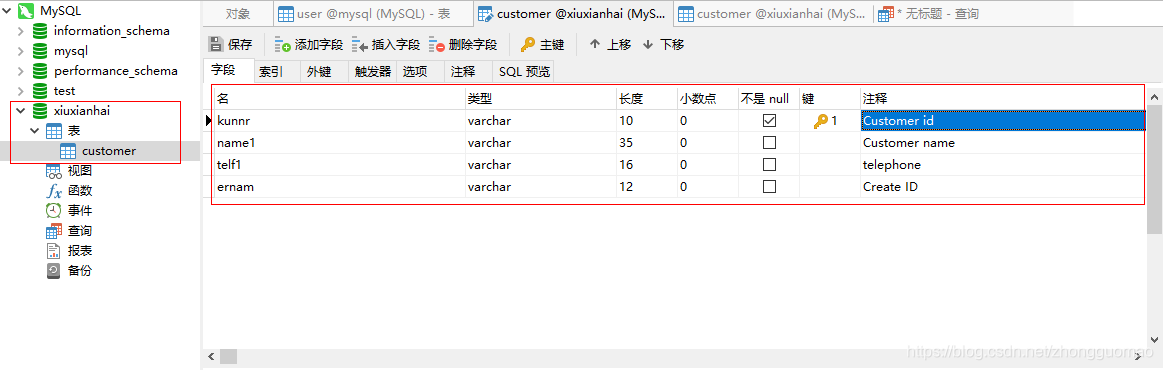Open the 触发器 triggers tab
The image size is (1163, 370).
point(373,71)
